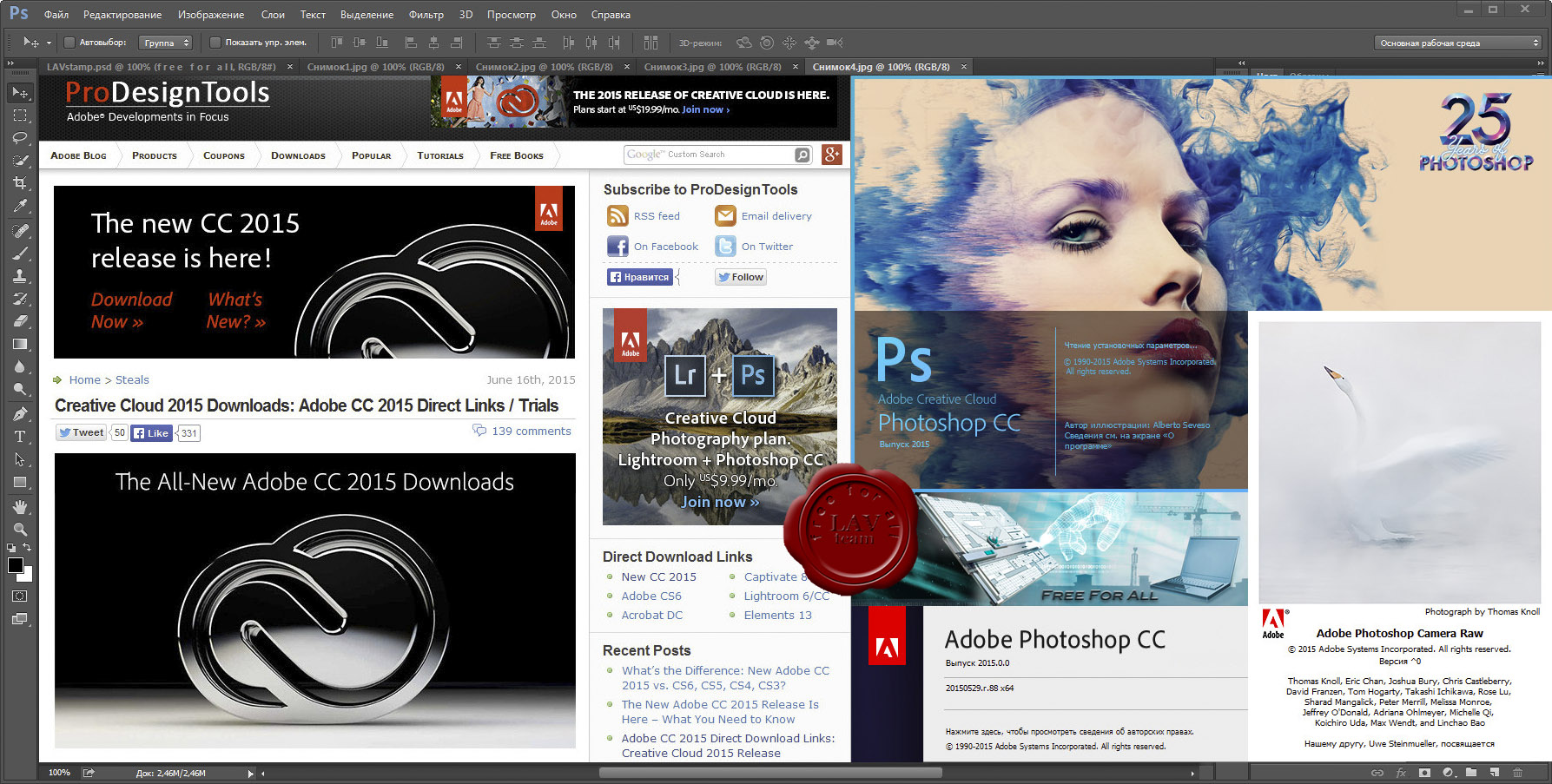Viewport: 1552px width, 784px height.
Task: Select the Quick Selection tool
Action: (x=20, y=161)
